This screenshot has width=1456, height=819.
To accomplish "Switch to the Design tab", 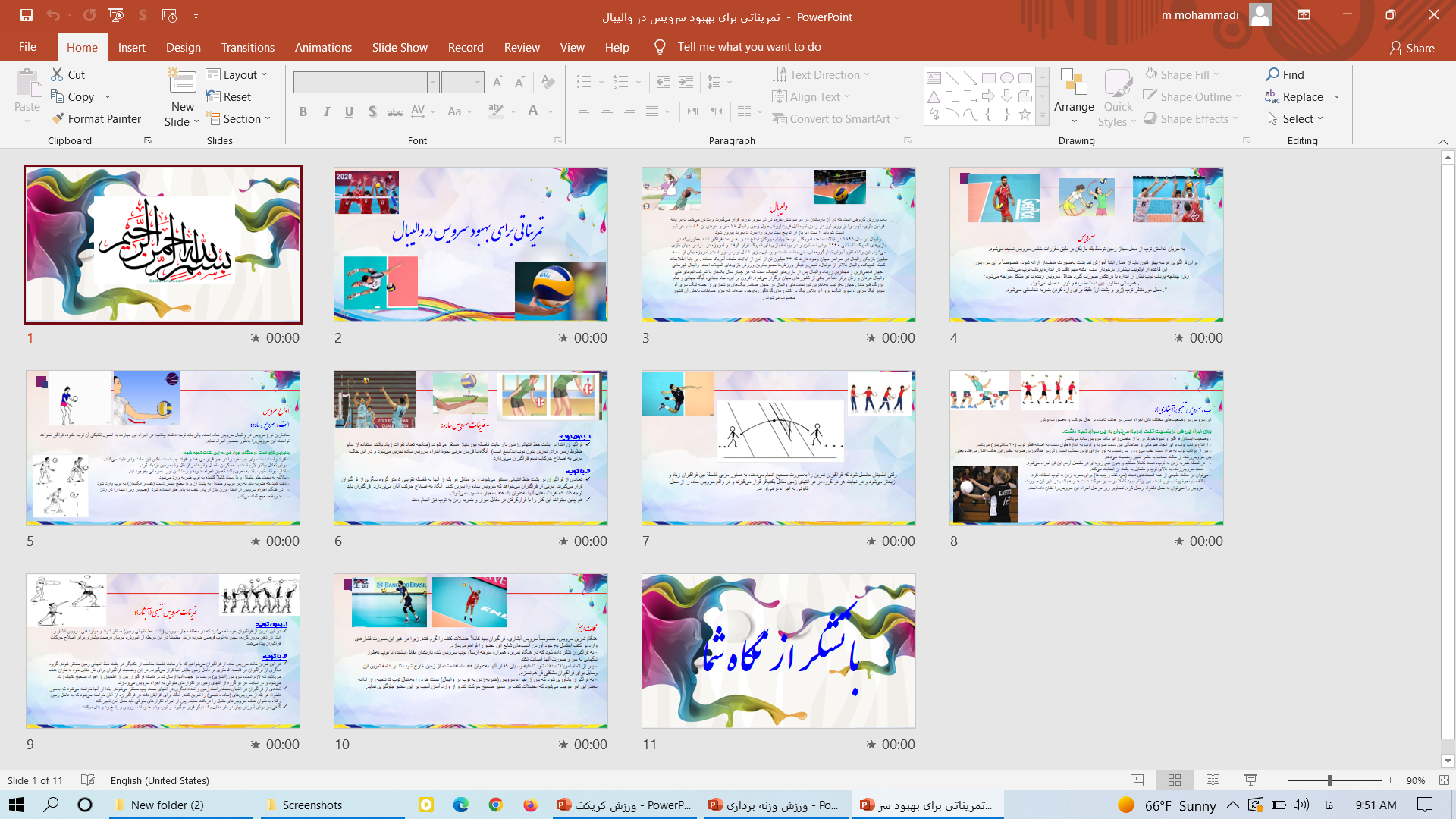I will coord(184,47).
